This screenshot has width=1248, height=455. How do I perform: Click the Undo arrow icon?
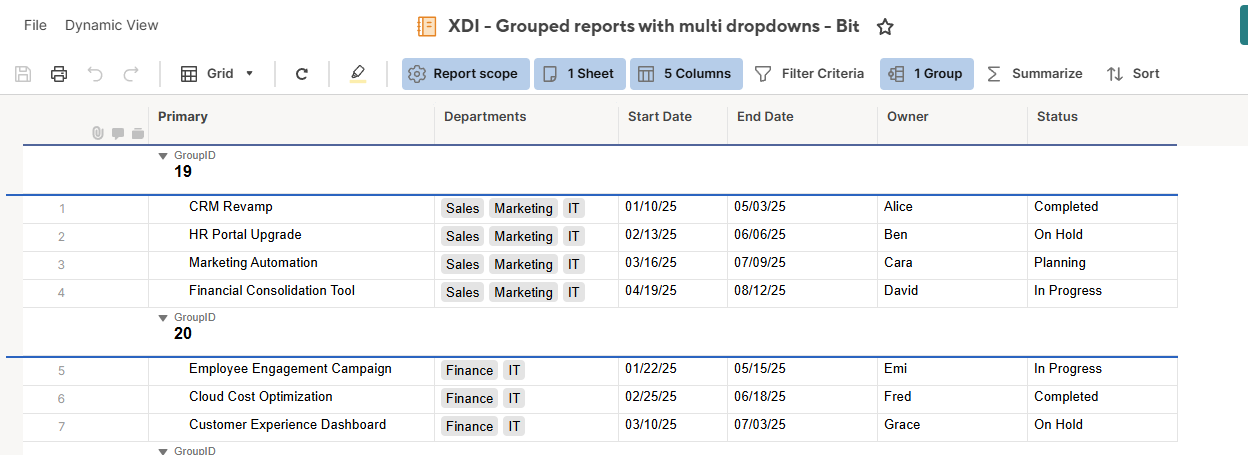tap(95, 74)
